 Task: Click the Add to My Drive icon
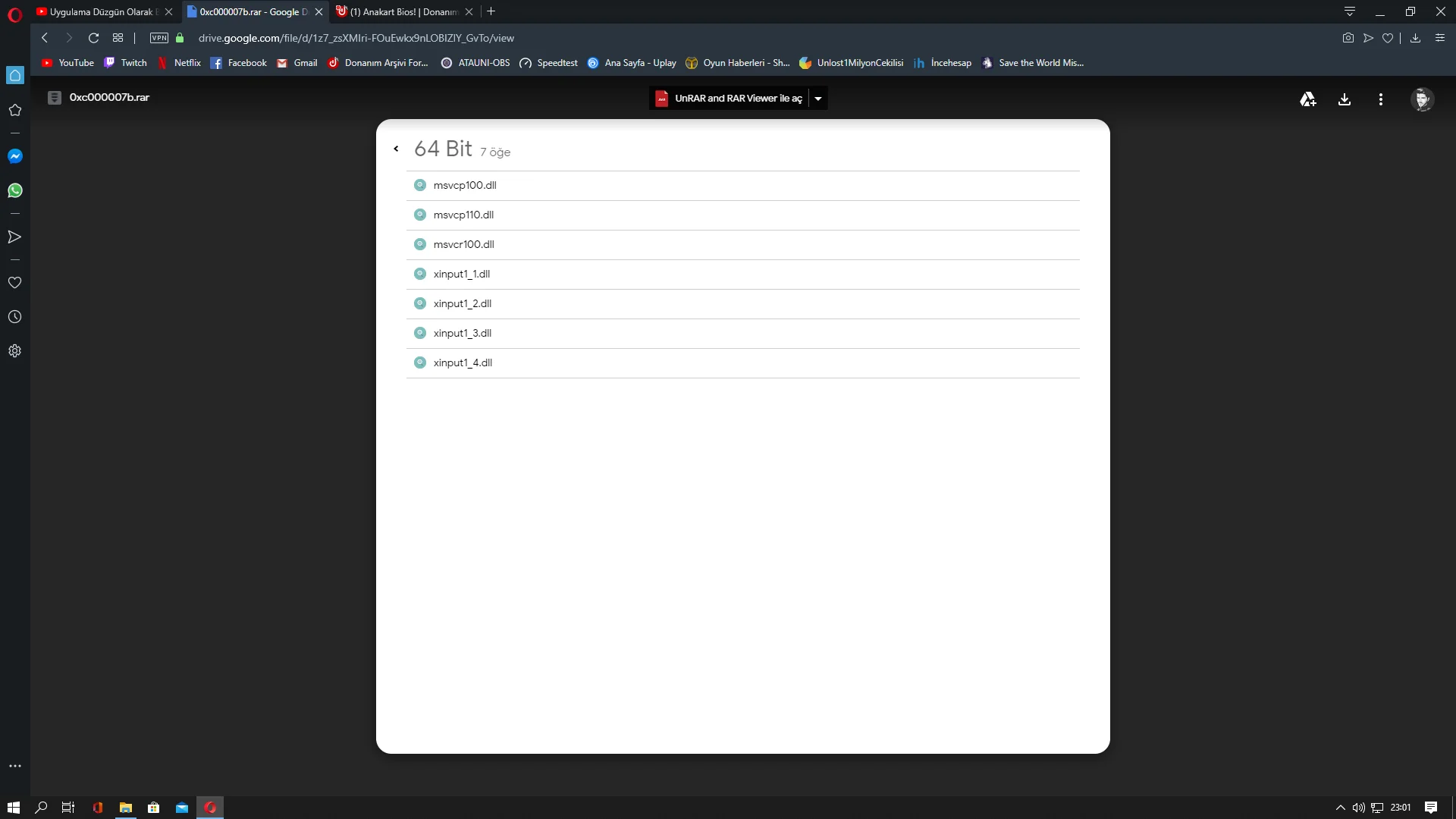[x=1307, y=99]
